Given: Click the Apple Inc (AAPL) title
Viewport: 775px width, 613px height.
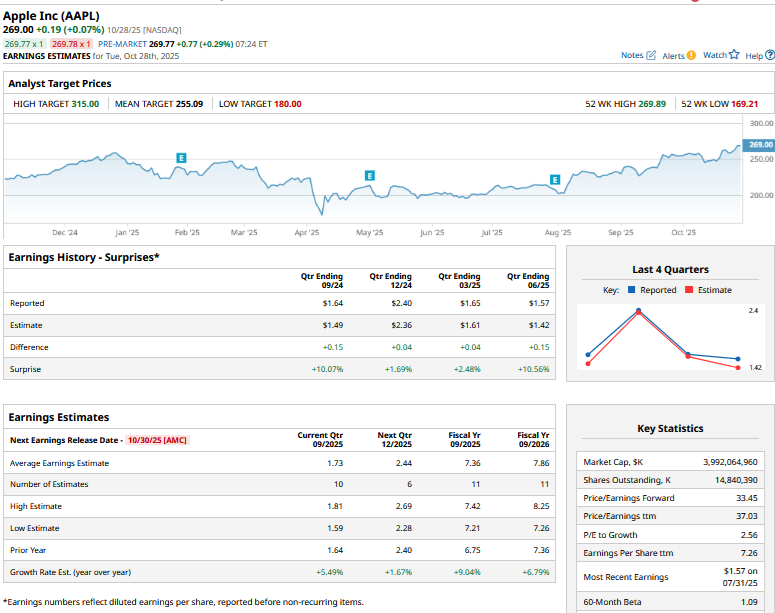Looking at the screenshot, I should coord(51,16).
